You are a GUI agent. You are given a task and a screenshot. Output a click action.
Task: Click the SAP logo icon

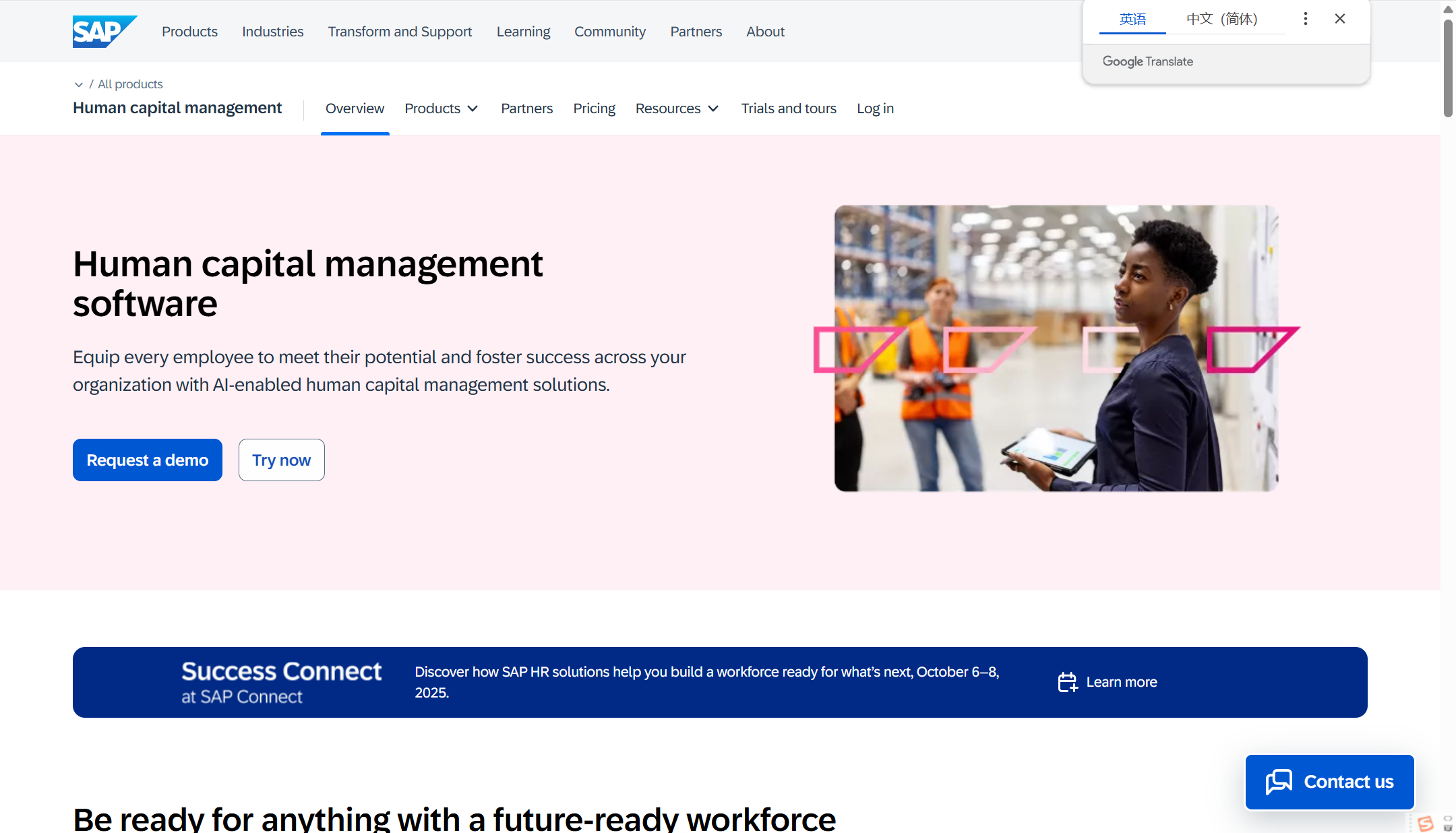(104, 31)
